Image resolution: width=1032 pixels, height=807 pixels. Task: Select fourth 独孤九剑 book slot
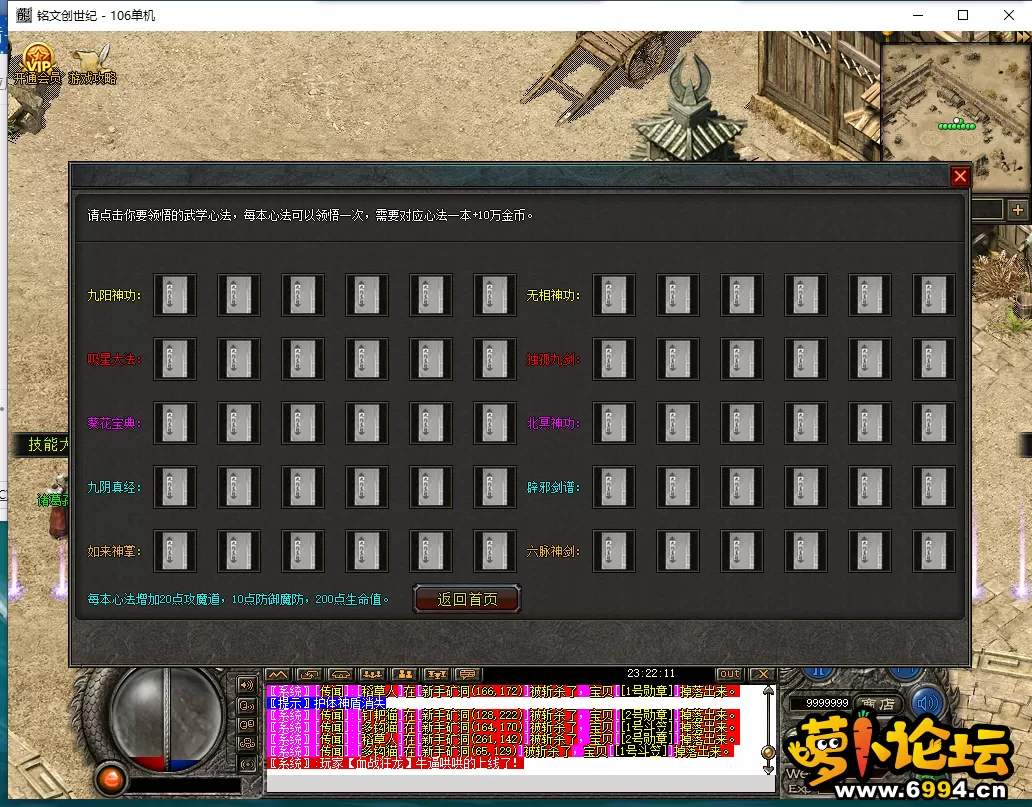click(x=806, y=359)
